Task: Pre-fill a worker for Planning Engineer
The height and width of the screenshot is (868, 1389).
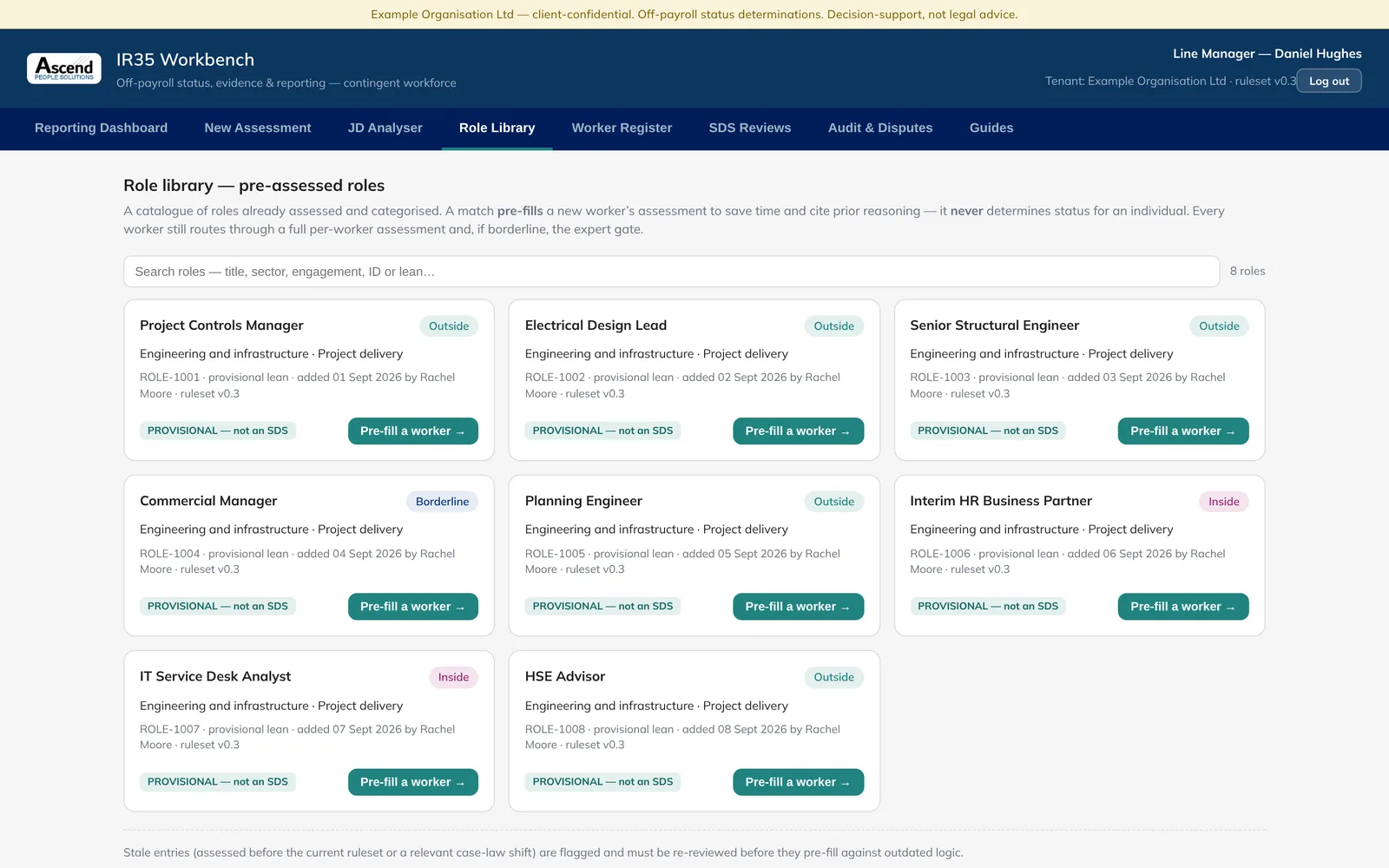Action: tap(798, 607)
